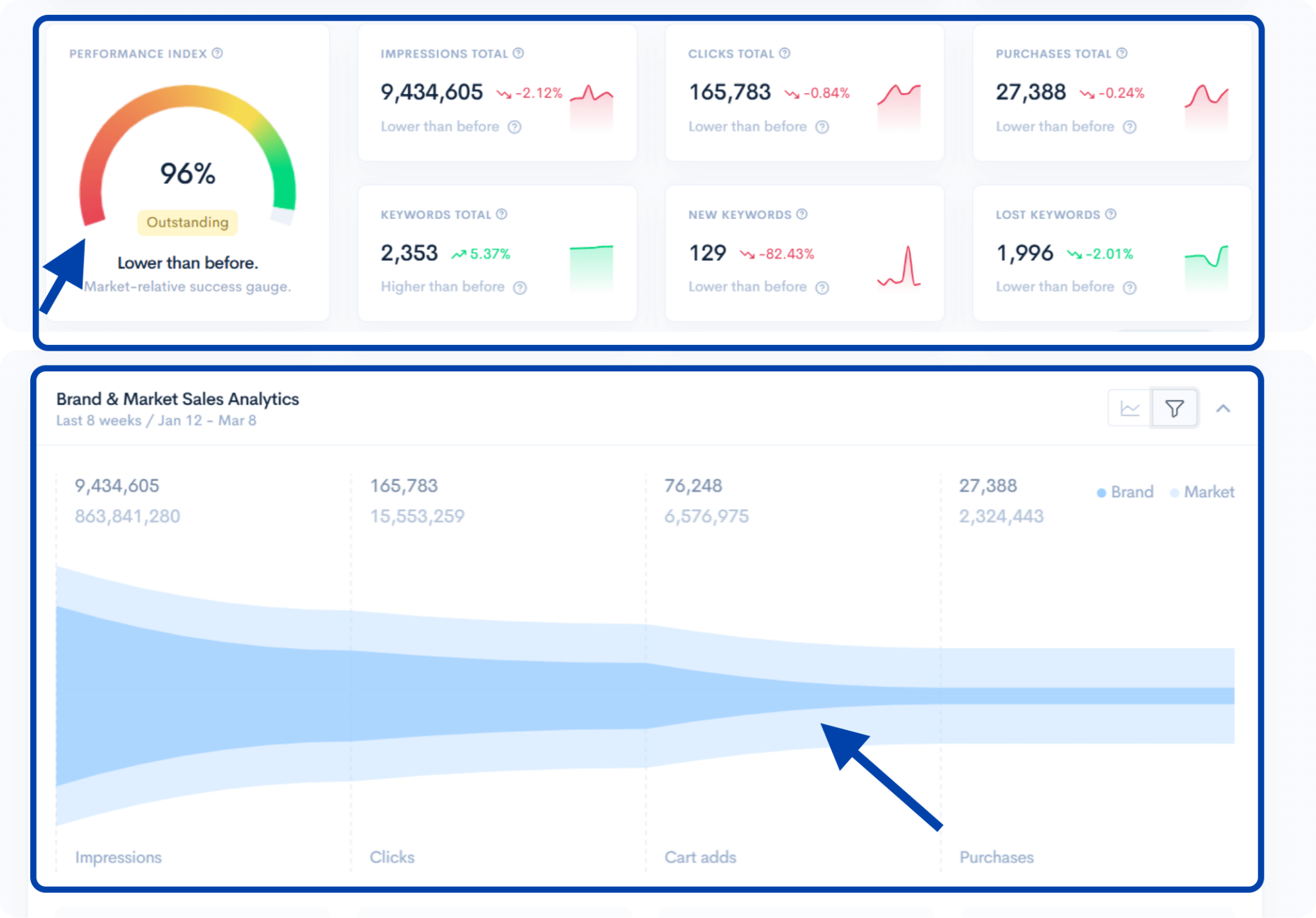Click the Keywords Total help icon
Screen dimensions: 1316x918
pyautogui.click(x=502, y=214)
